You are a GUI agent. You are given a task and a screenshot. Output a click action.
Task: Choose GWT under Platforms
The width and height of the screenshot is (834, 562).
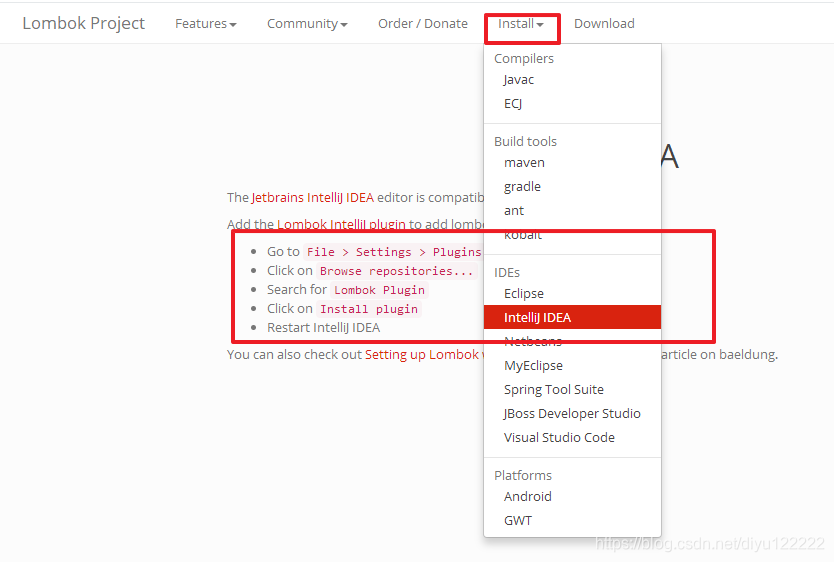pos(572,521)
